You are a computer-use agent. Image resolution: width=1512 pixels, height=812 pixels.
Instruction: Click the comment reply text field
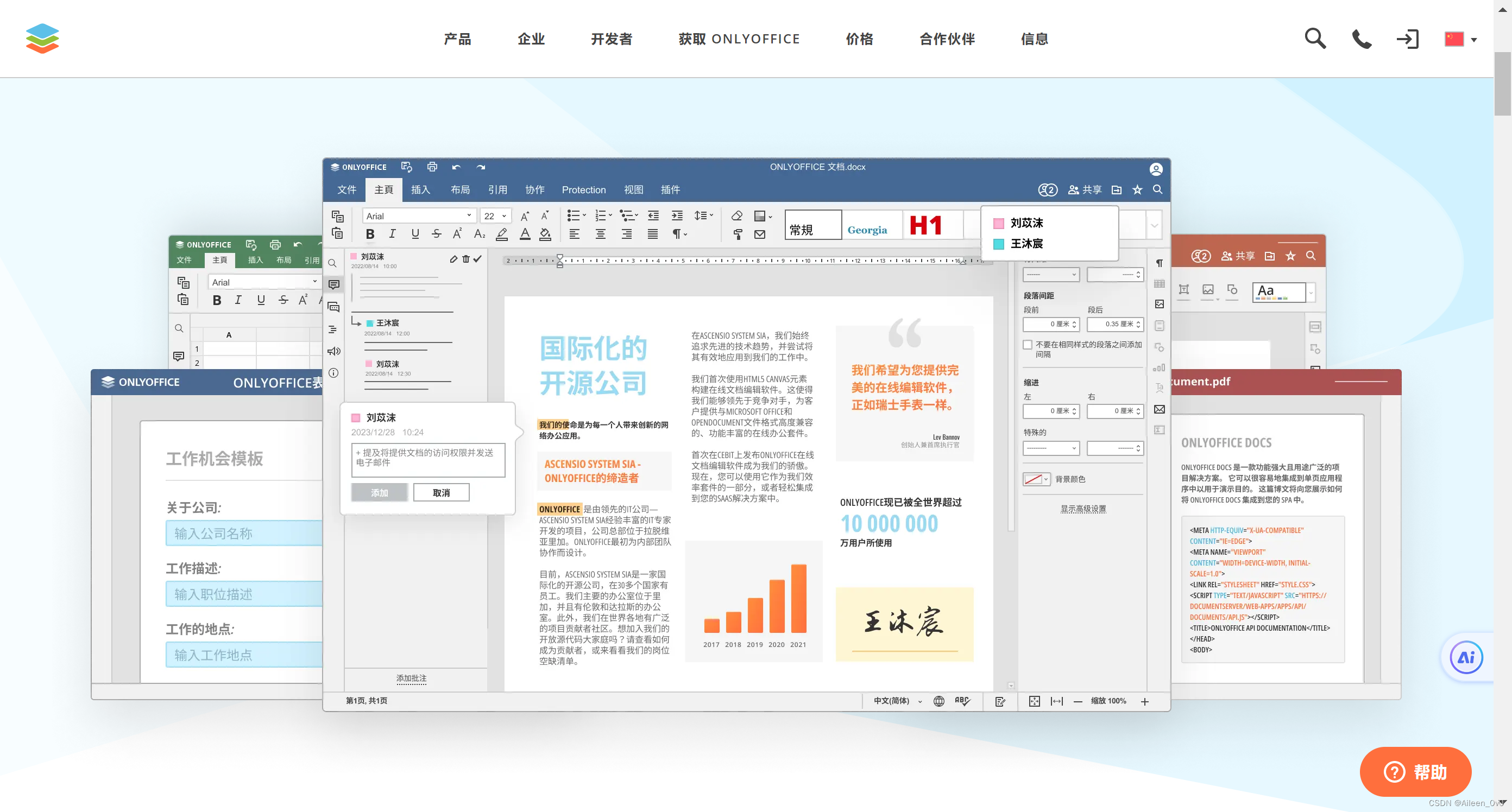[x=428, y=460]
